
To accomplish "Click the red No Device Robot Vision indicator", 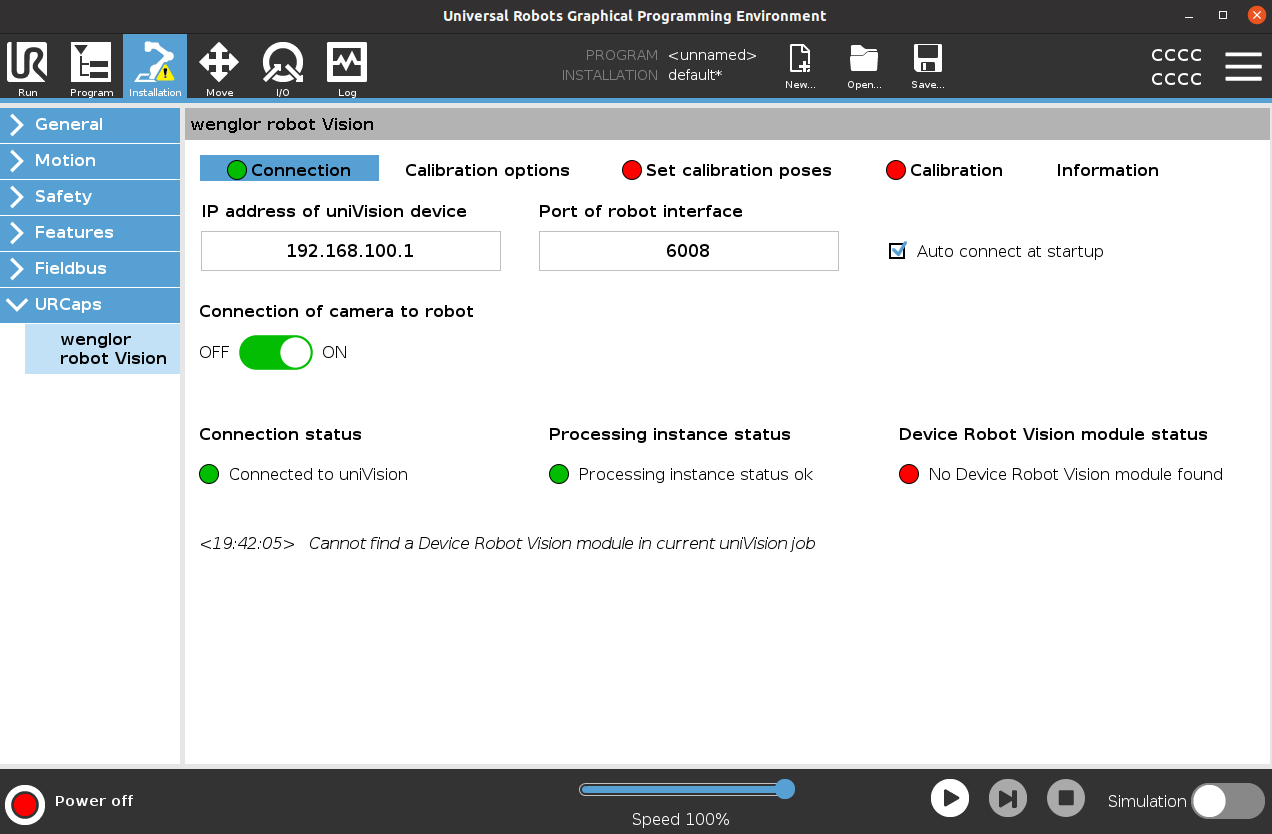I will coord(909,474).
